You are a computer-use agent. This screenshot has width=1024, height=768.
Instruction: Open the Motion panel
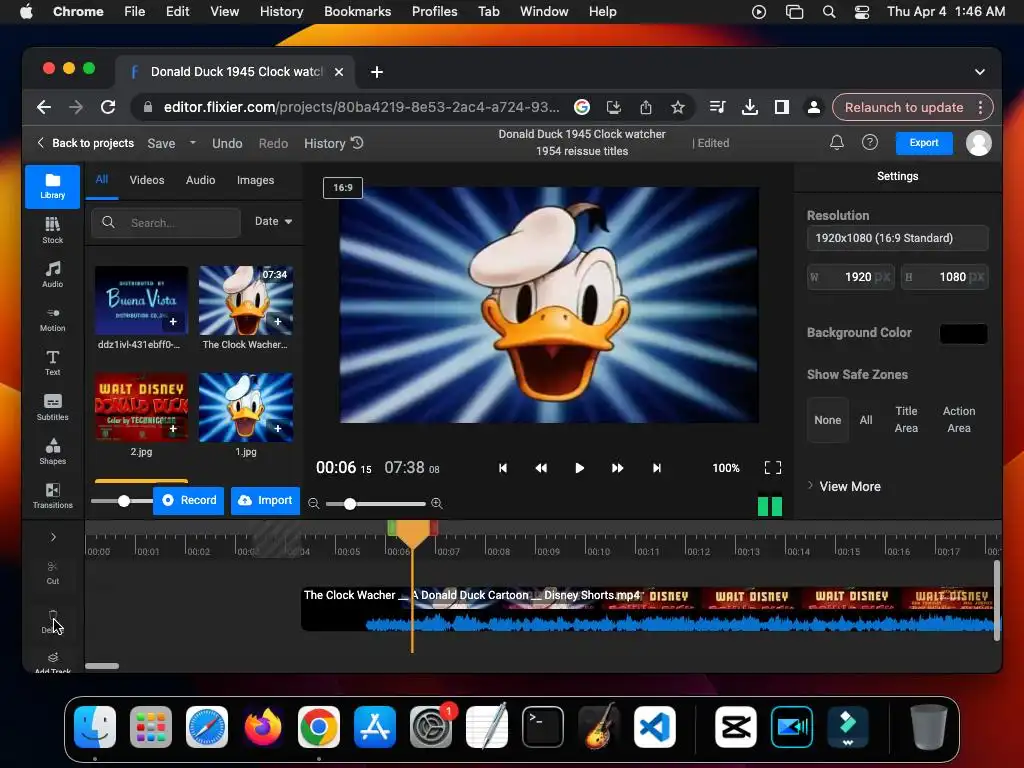pos(52,319)
